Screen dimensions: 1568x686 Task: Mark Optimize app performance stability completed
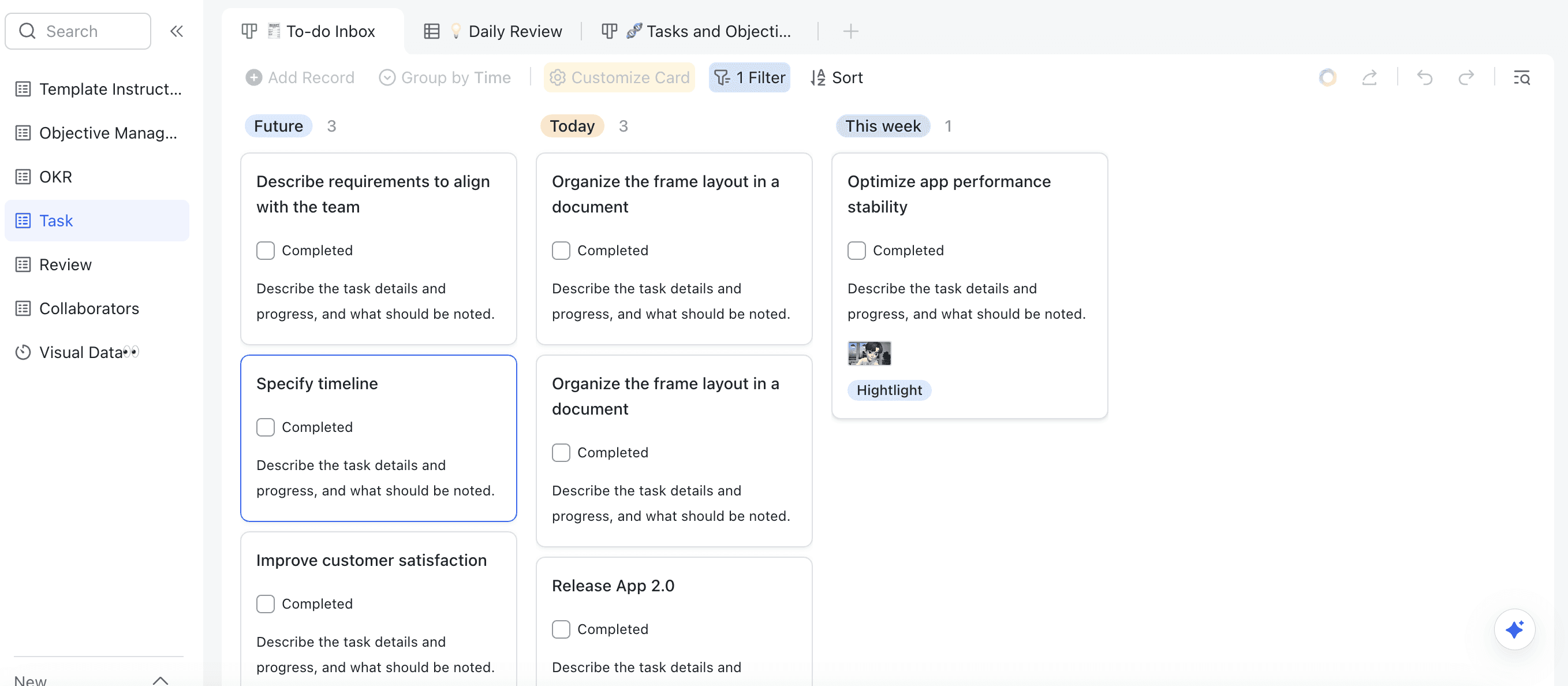856,251
